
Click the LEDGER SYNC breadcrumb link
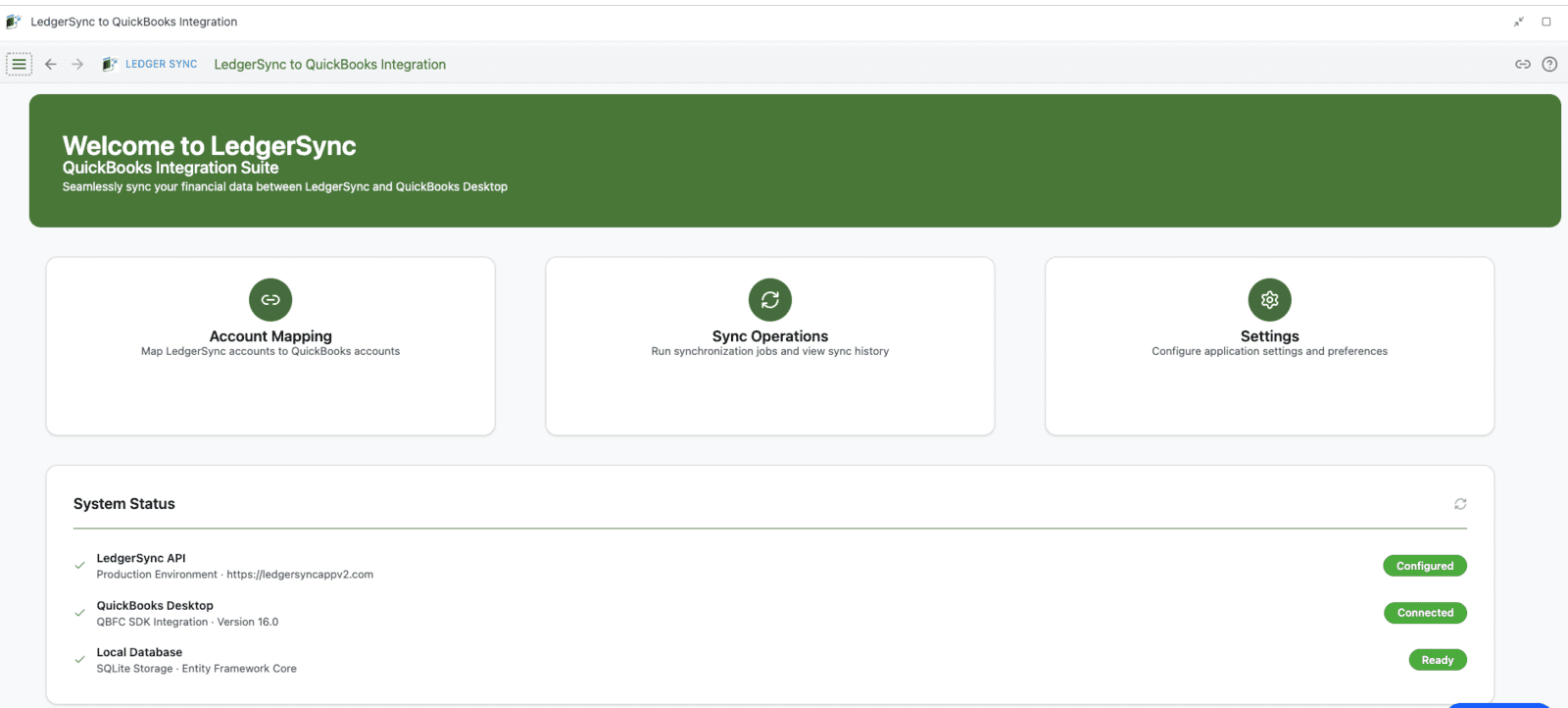pyautogui.click(x=161, y=65)
